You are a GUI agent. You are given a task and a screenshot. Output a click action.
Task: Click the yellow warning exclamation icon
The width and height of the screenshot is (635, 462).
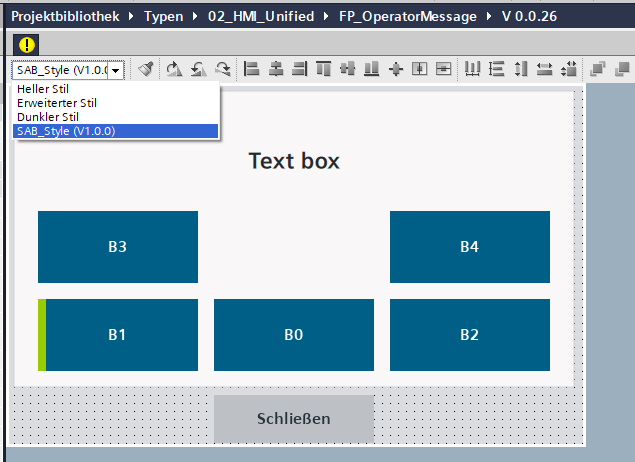pyautogui.click(x=26, y=45)
